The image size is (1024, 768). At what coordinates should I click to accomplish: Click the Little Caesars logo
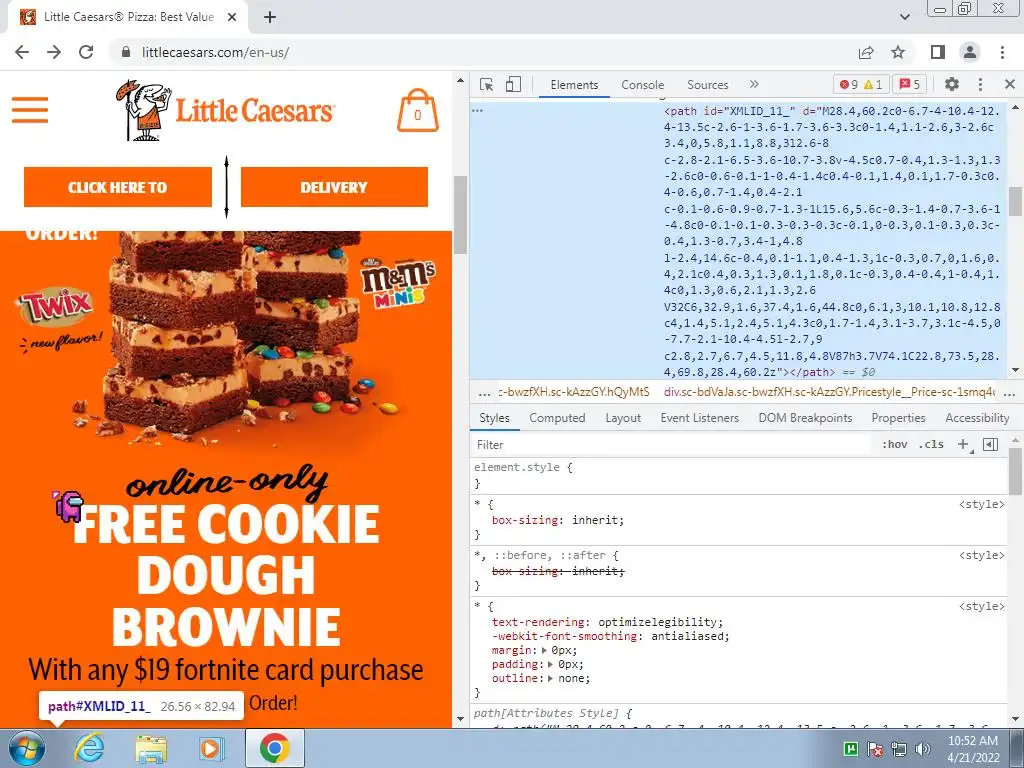pyautogui.click(x=225, y=110)
